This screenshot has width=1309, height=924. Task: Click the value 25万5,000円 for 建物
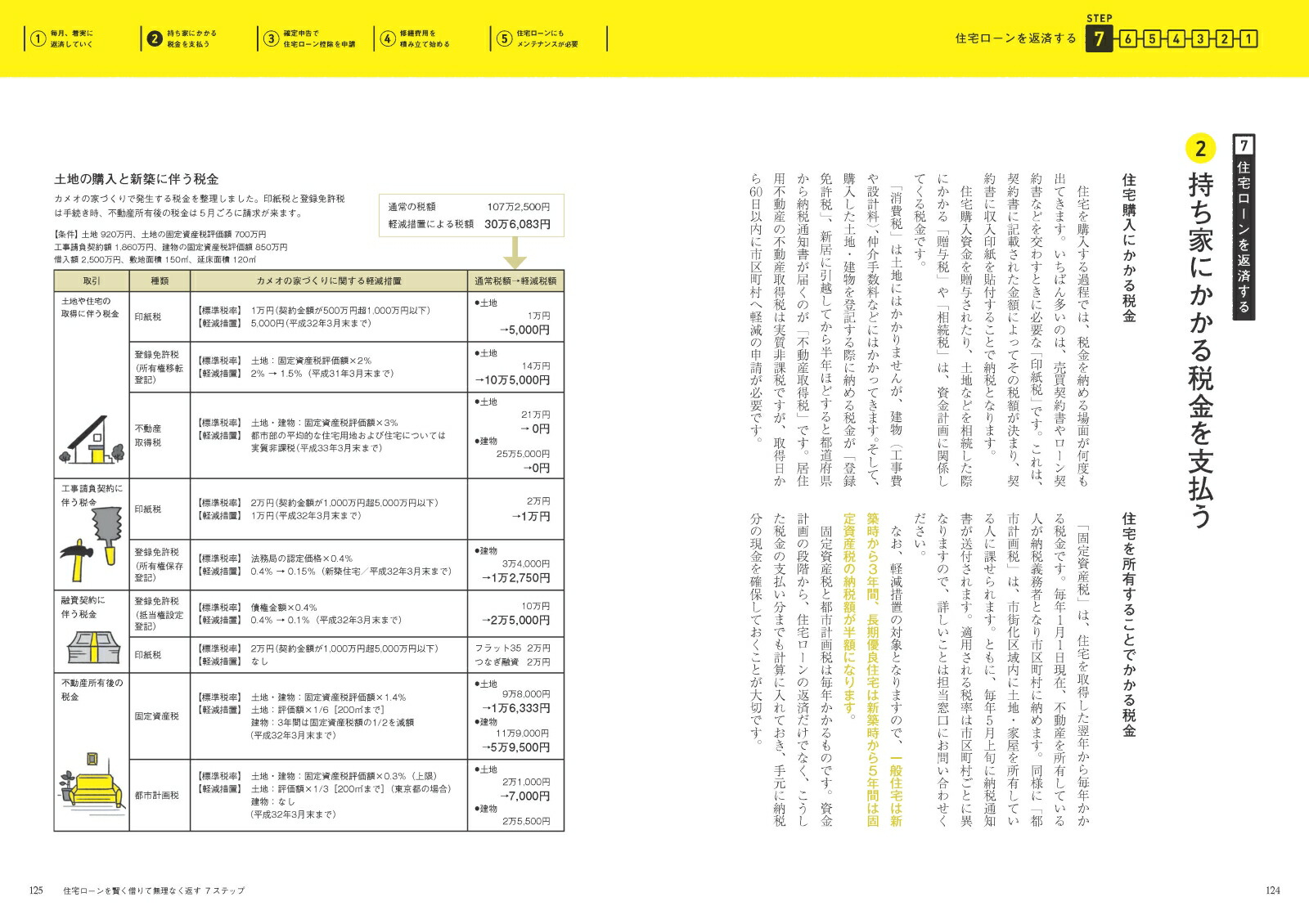pyautogui.click(x=523, y=454)
